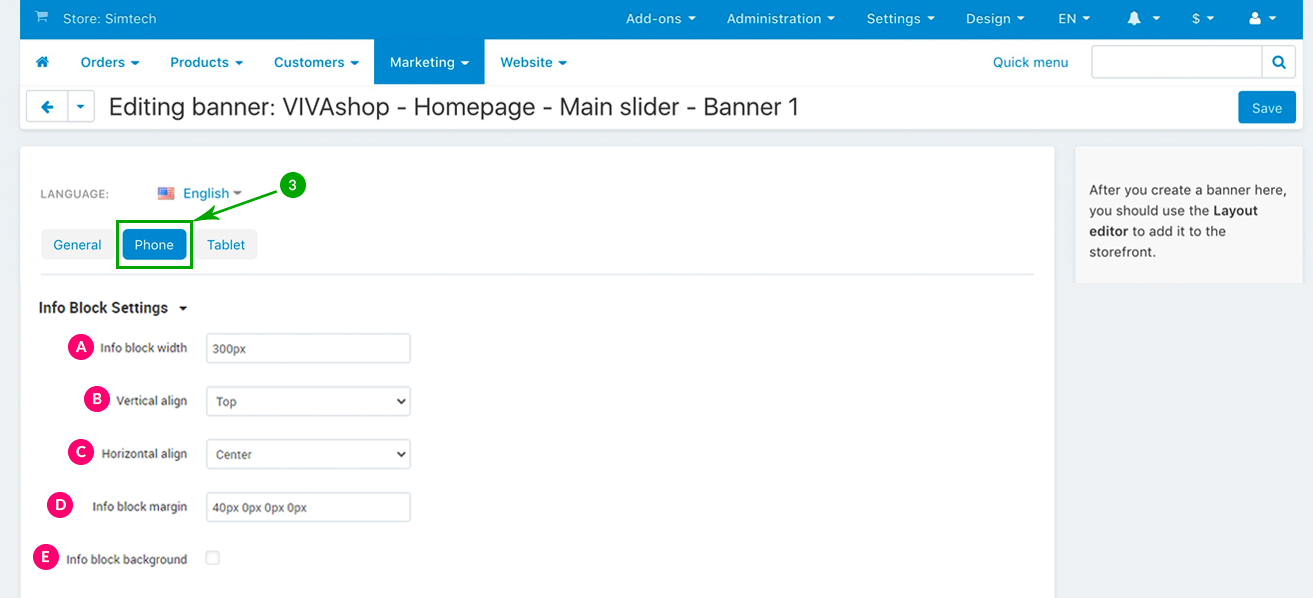The width and height of the screenshot is (1313, 598).
Task: Click the back arrow button
Action: (47, 107)
